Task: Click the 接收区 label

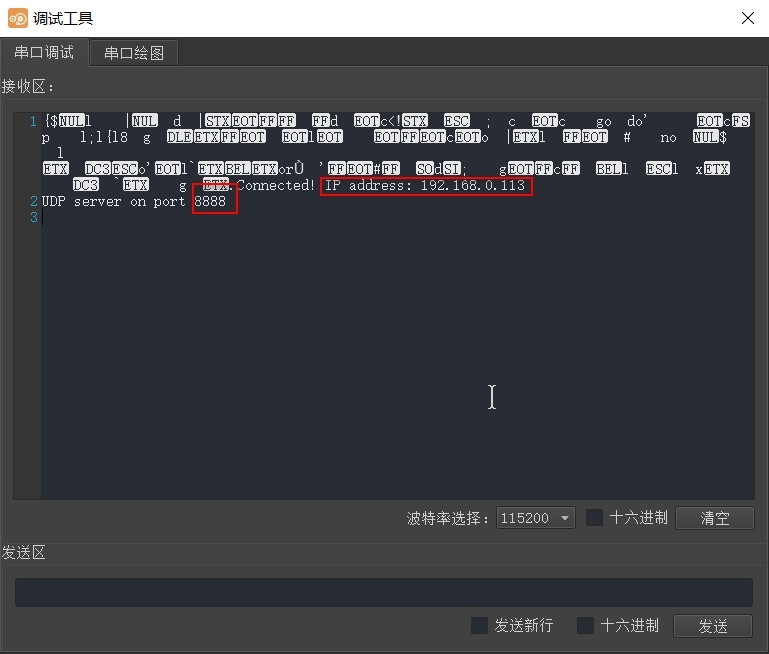Action: (x=28, y=86)
